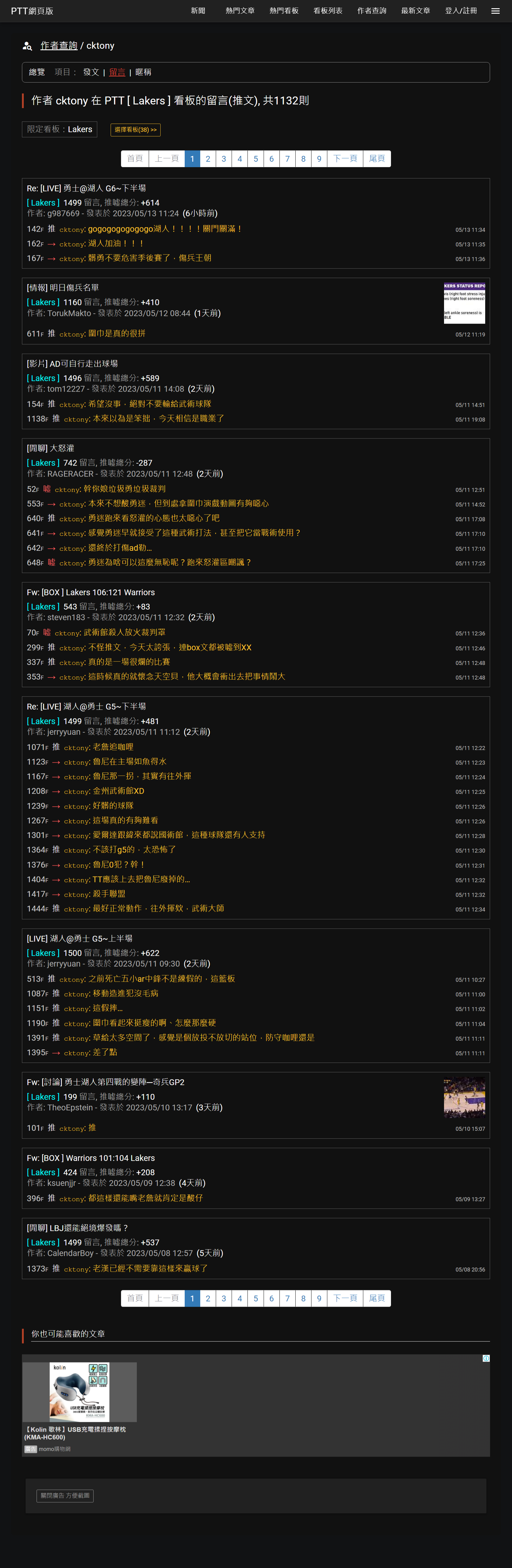Click author name TorukMakto
The width and height of the screenshot is (512, 1568).
pyautogui.click(x=69, y=314)
